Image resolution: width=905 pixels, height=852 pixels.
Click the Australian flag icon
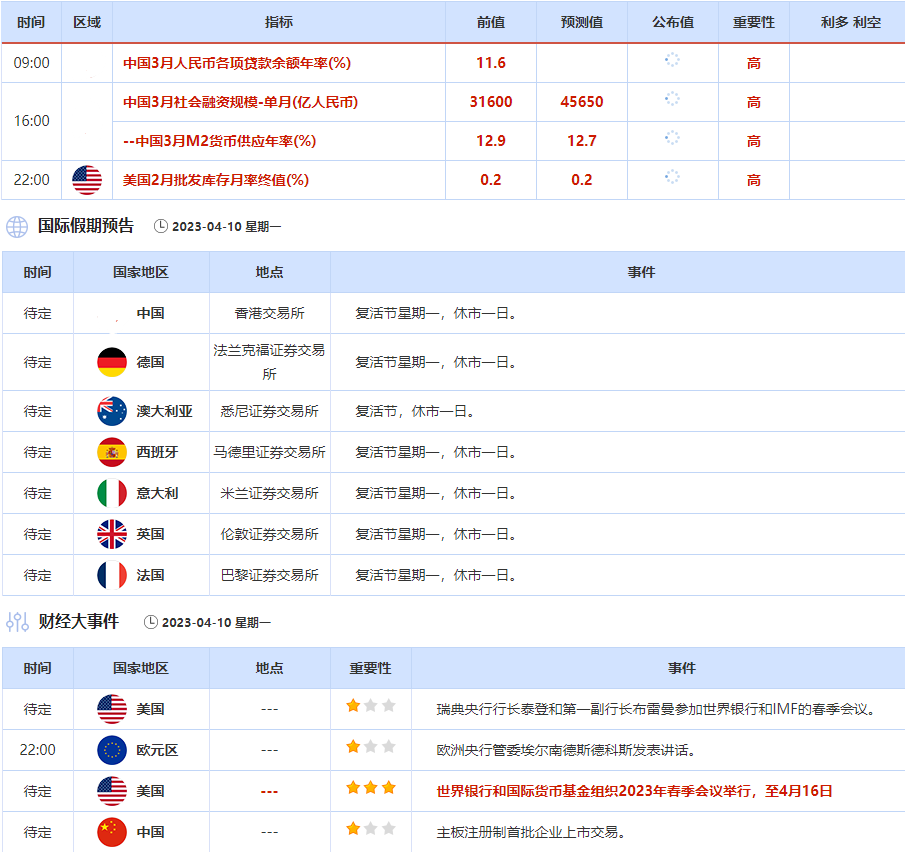click(x=112, y=411)
